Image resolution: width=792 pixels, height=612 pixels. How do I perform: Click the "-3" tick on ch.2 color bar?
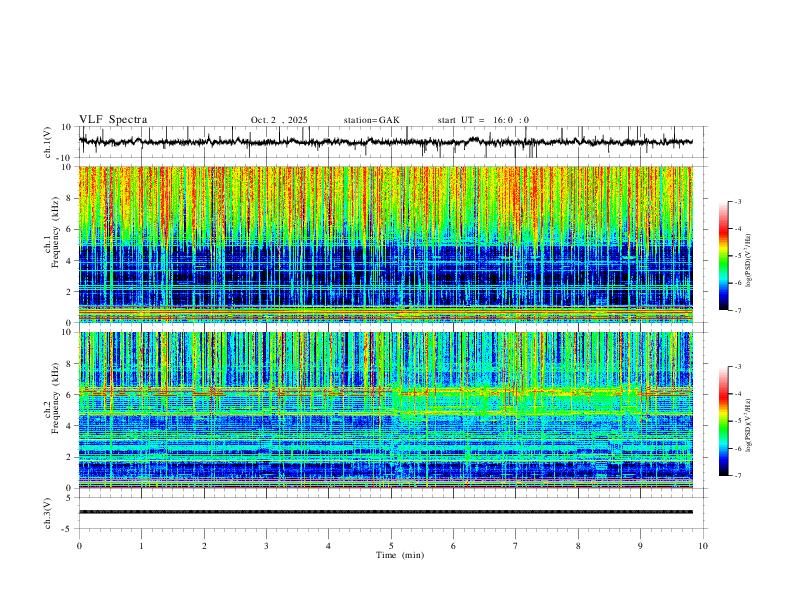737,367
